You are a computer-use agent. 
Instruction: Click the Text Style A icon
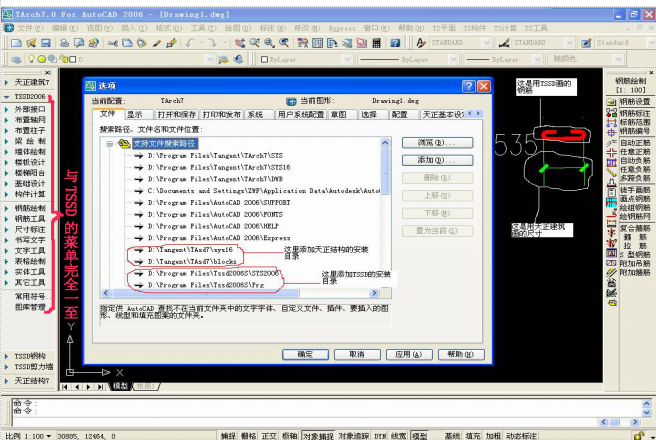pyautogui.click(x=420, y=43)
